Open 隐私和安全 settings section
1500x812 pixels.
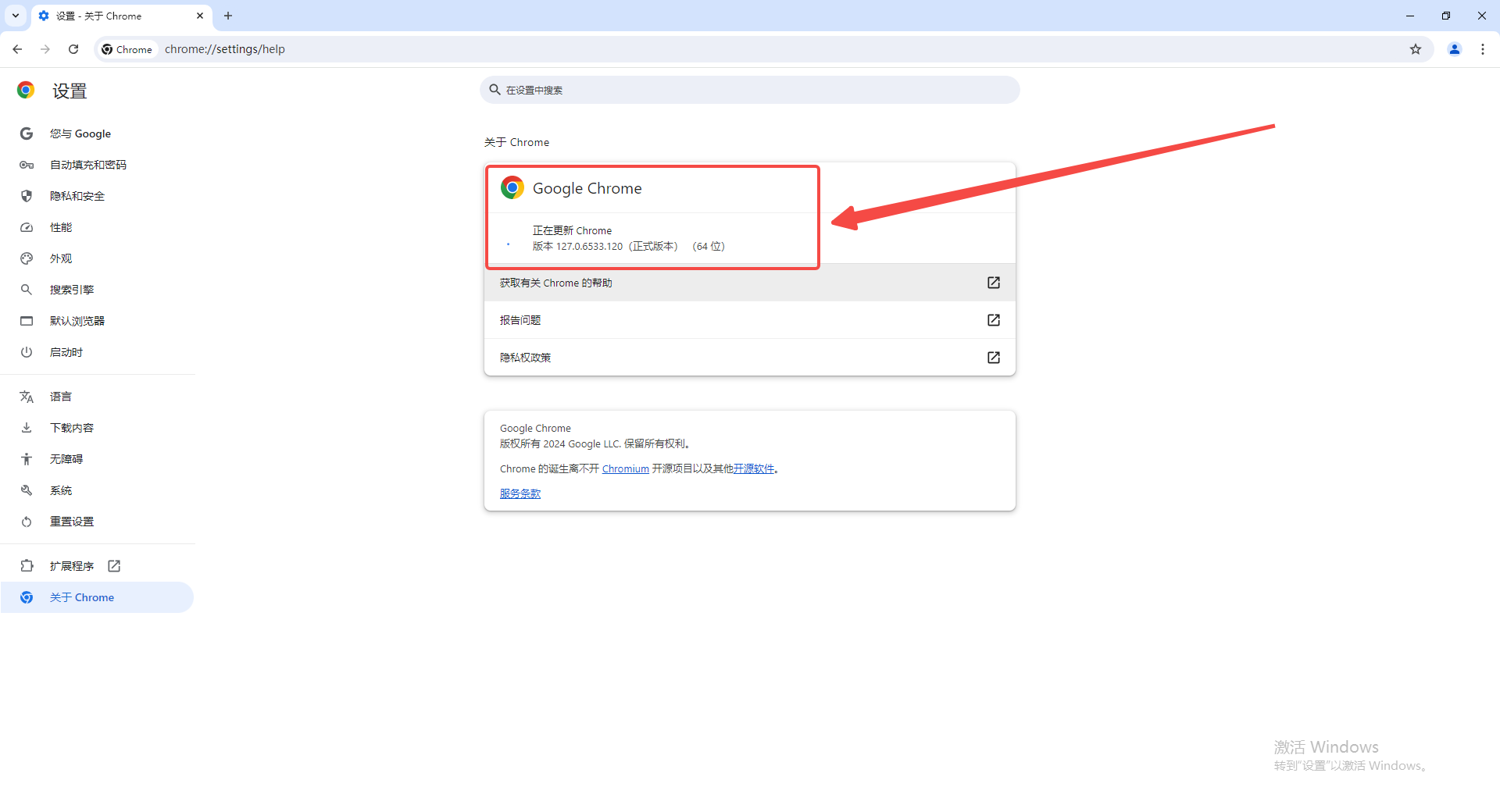coord(97,196)
